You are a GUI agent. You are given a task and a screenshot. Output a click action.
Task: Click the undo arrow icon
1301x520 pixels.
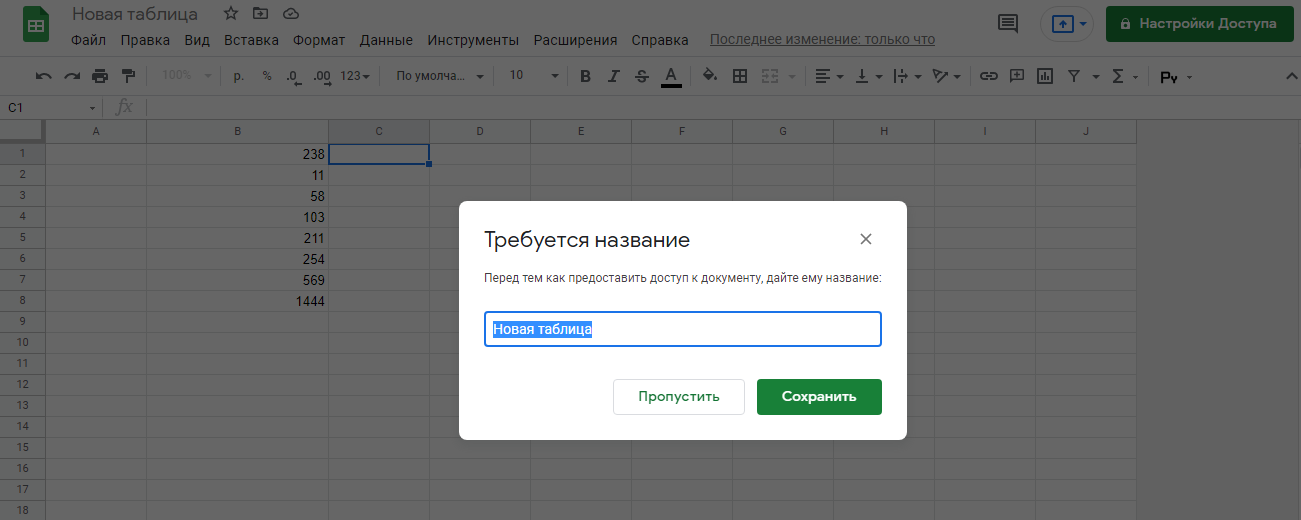[x=44, y=76]
